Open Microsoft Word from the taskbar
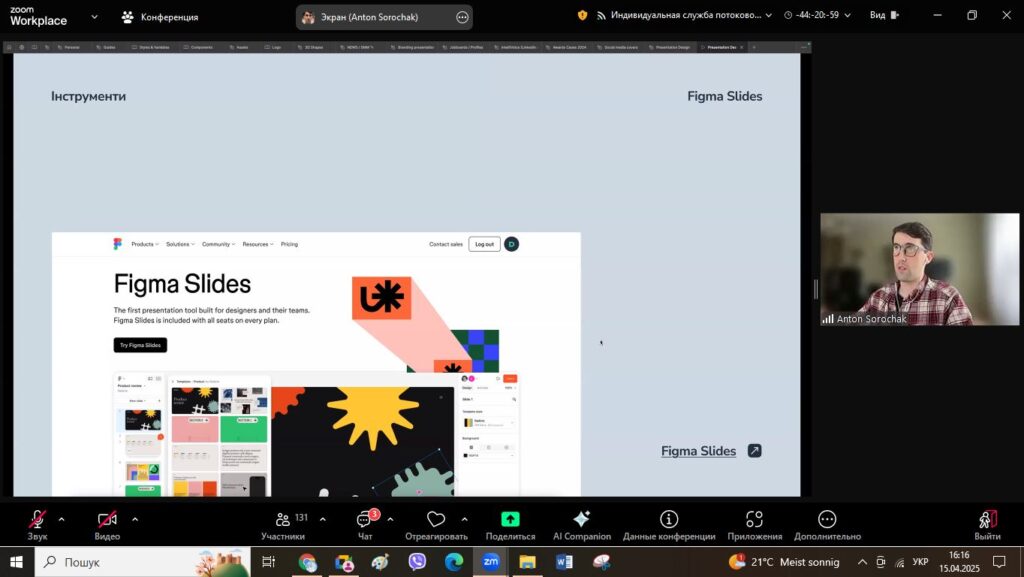 [x=564, y=562]
